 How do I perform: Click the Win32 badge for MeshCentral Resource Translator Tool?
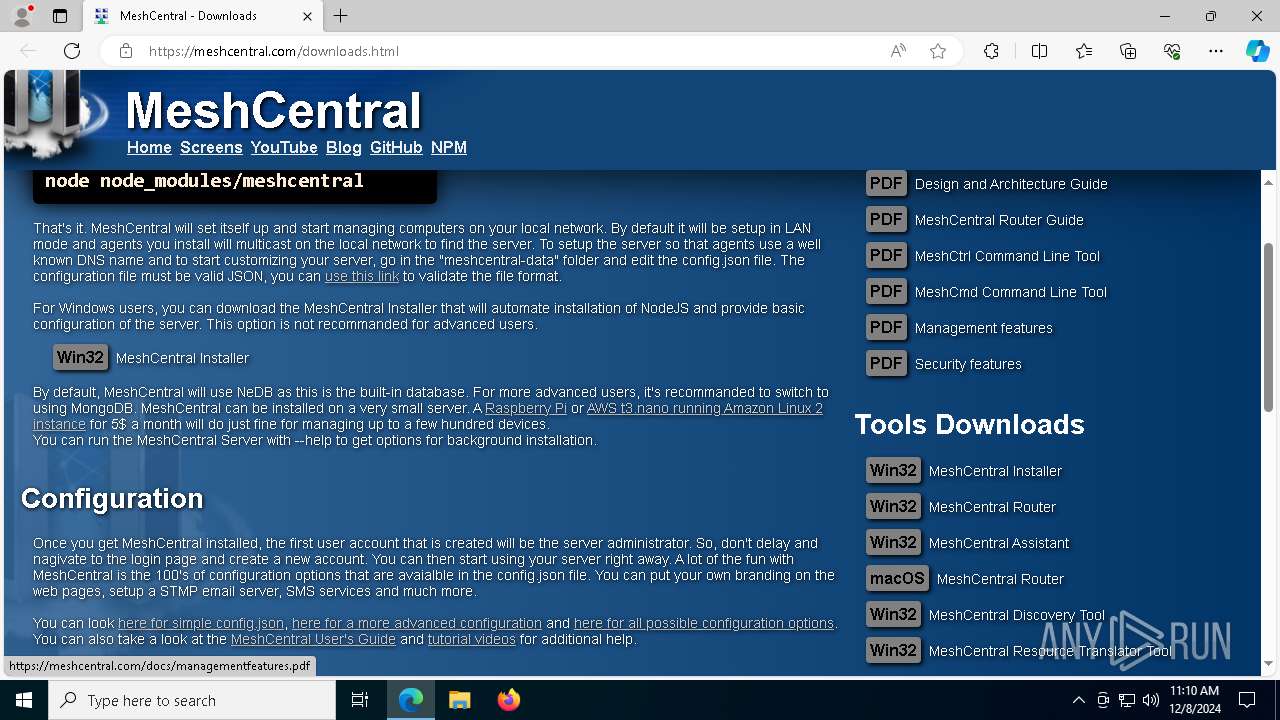[893, 650]
